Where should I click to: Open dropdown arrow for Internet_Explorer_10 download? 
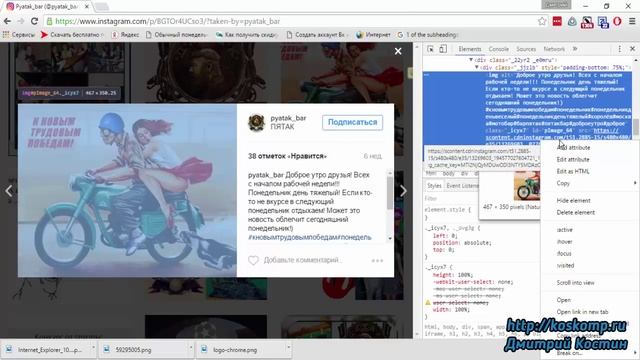(93, 348)
